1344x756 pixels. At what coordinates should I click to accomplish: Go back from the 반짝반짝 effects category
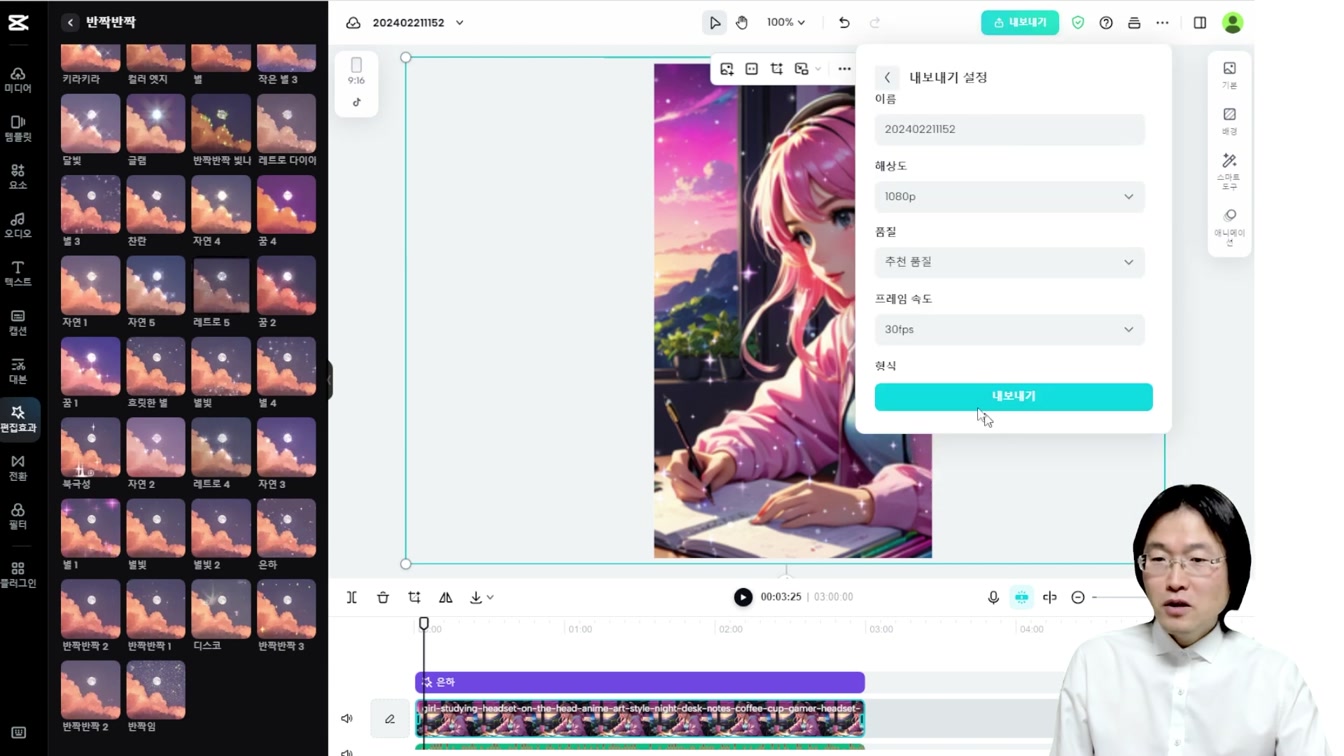70,22
